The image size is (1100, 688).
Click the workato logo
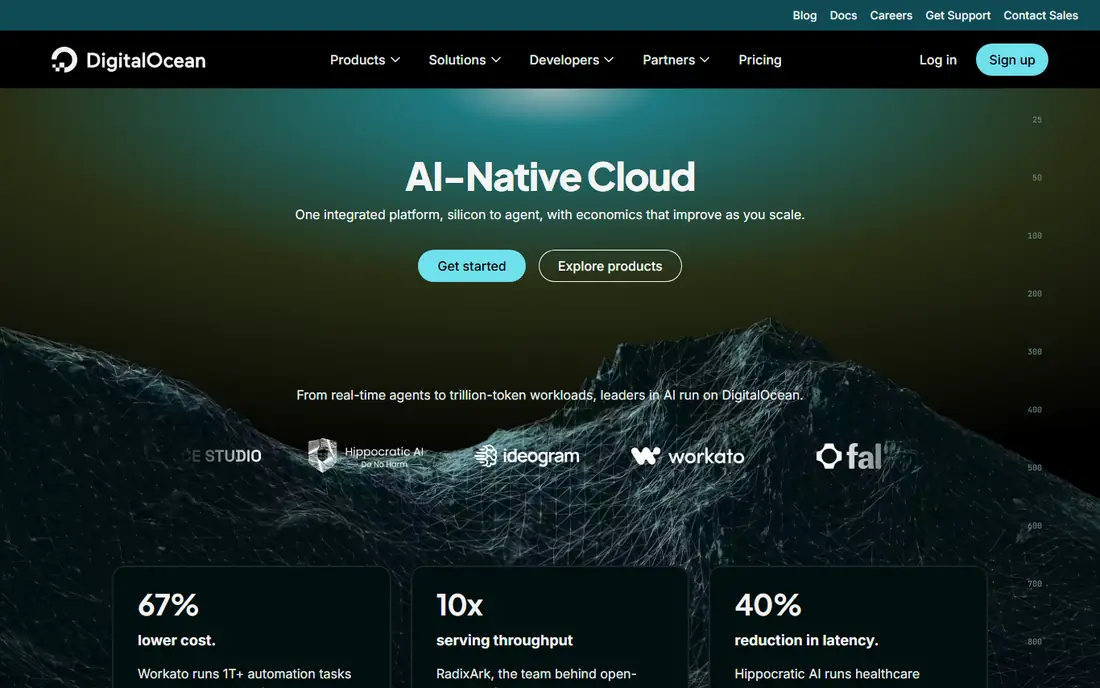[688, 457]
